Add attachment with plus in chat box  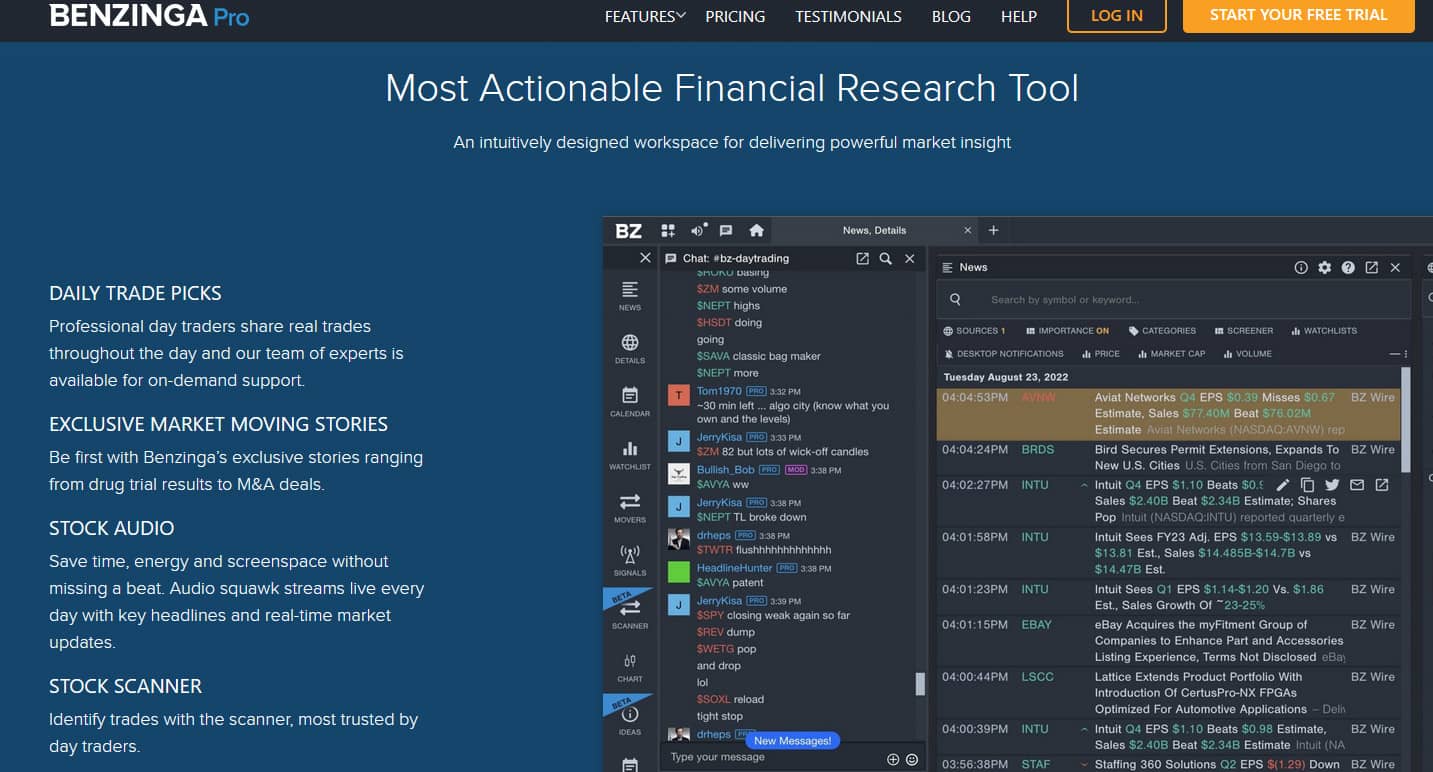click(x=893, y=759)
